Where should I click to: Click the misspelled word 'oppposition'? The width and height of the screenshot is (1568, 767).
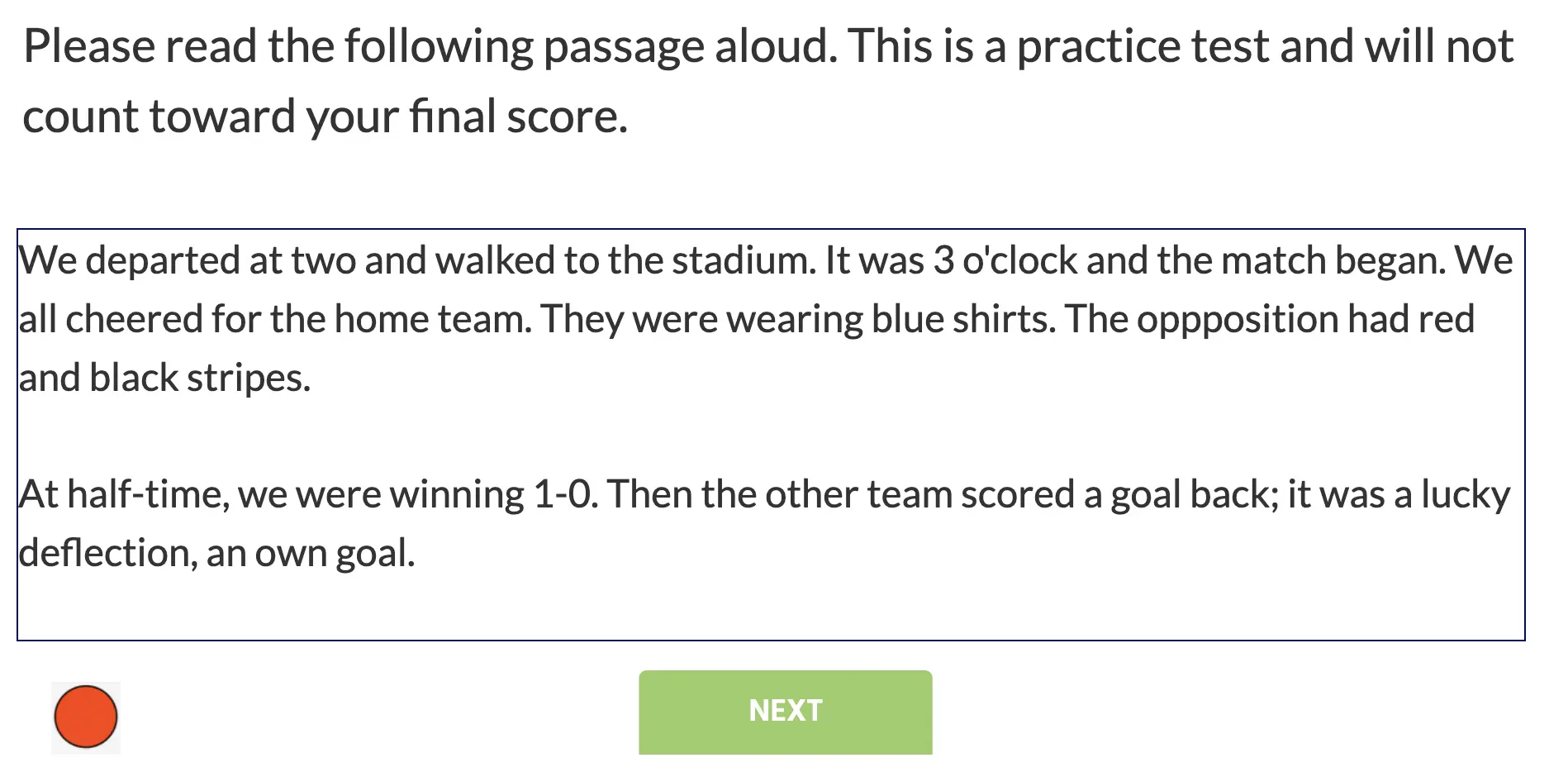point(1238,320)
